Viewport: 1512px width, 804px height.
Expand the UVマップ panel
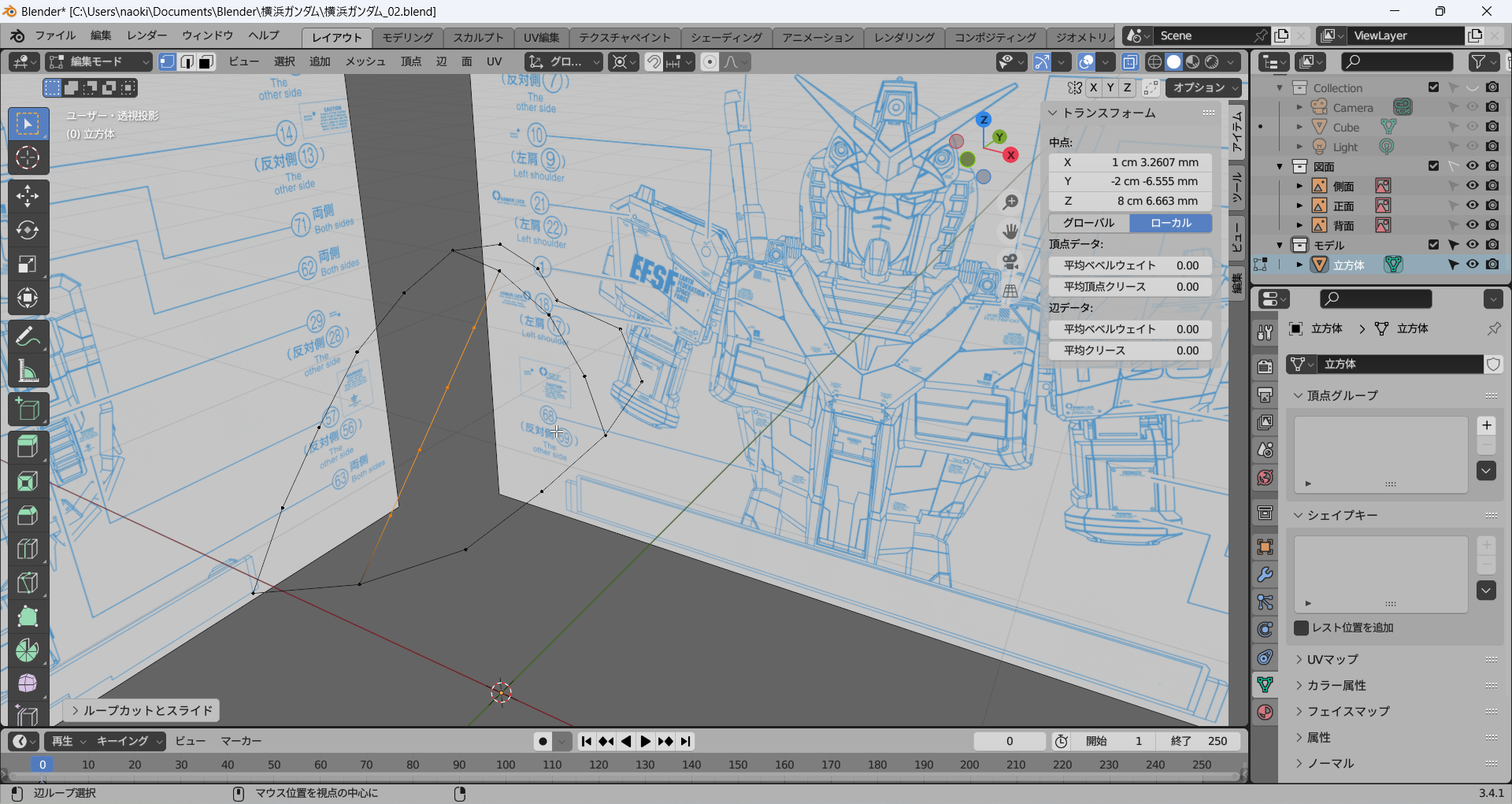[x=1332, y=659]
